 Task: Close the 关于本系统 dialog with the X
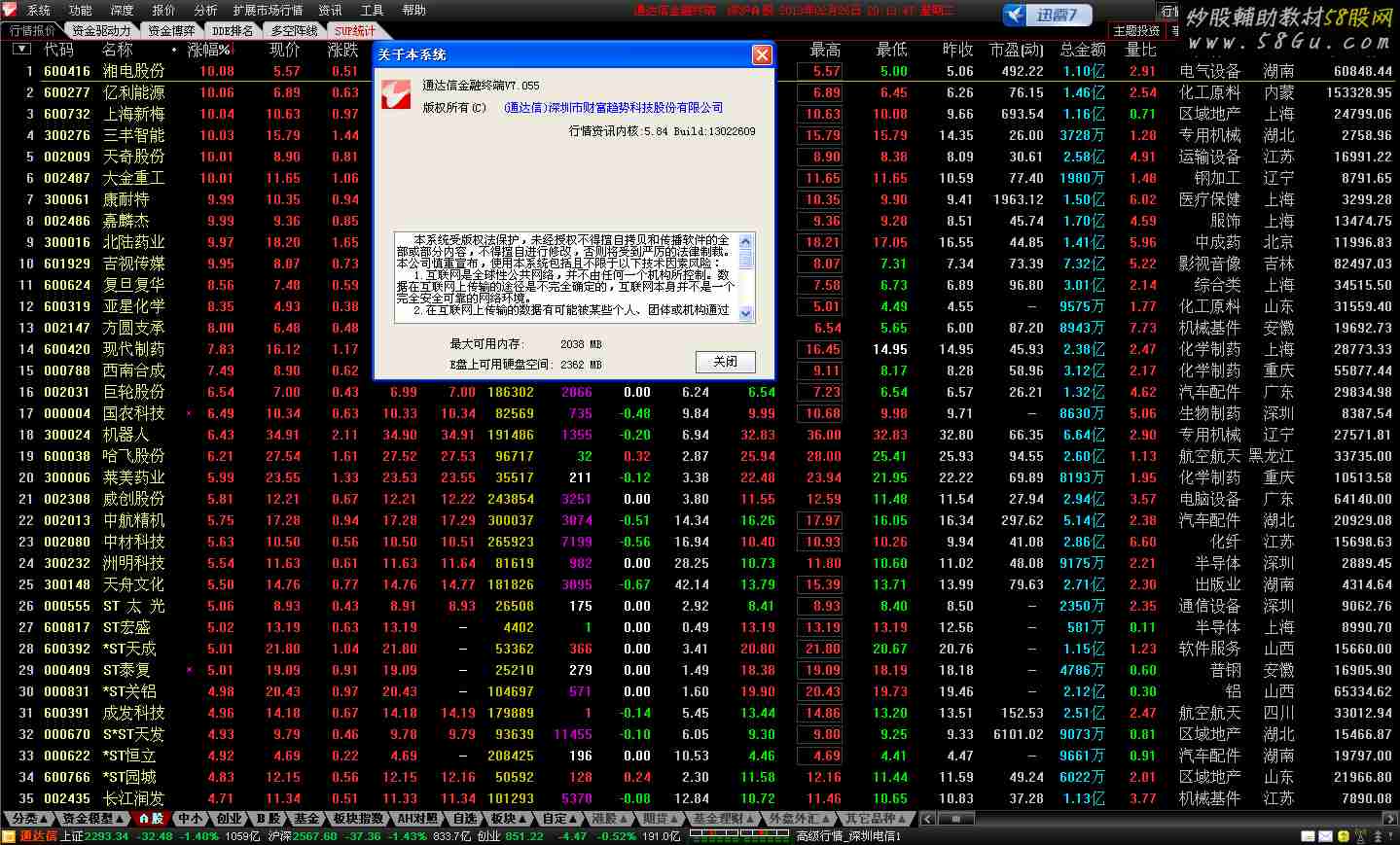pyautogui.click(x=762, y=54)
